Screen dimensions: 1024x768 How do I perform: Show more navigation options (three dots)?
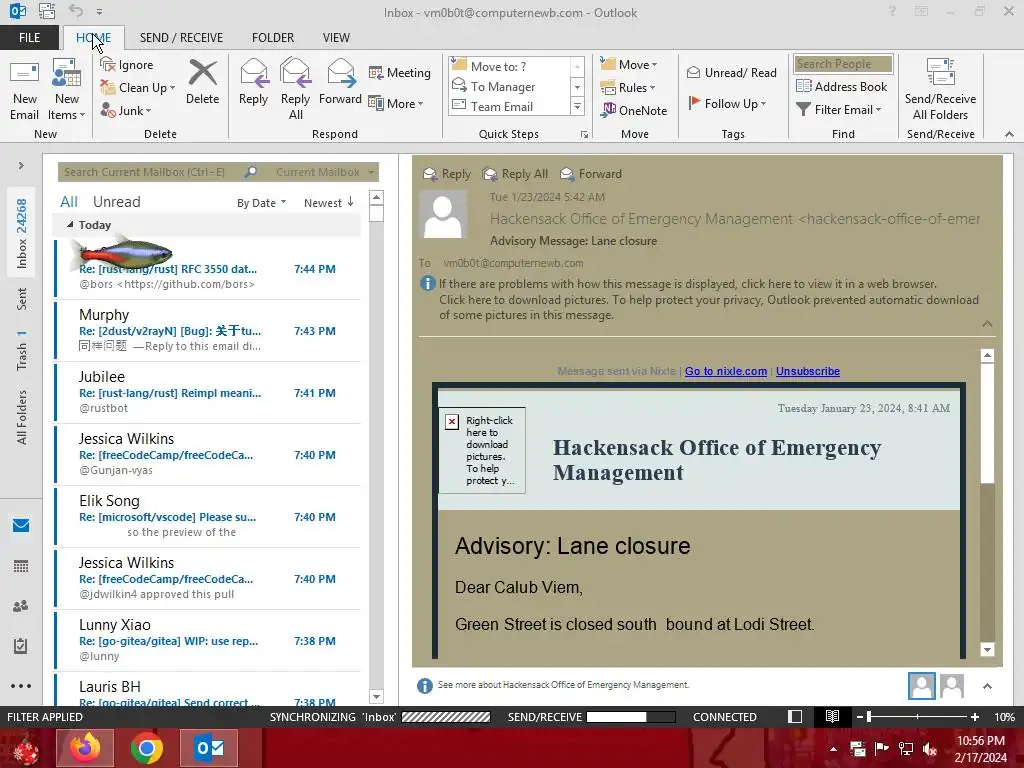(x=21, y=686)
